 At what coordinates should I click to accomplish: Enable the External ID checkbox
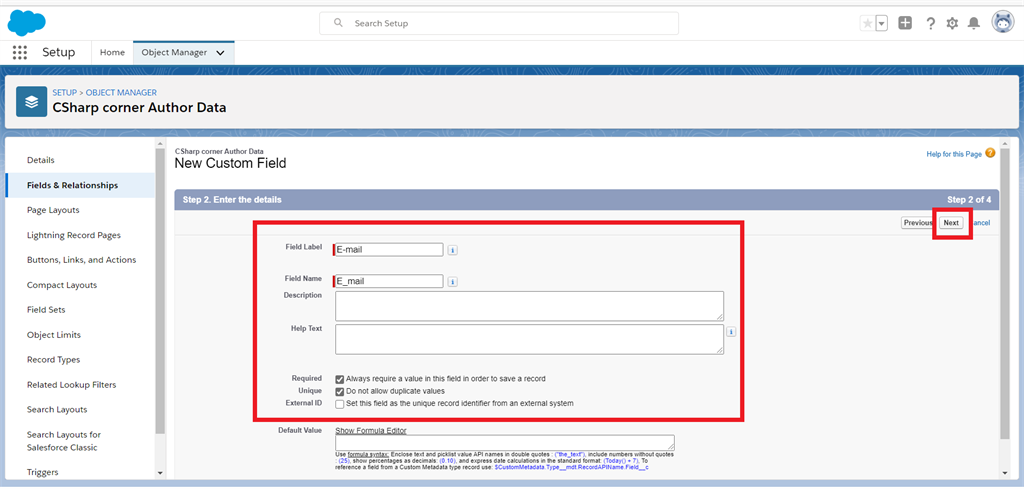click(340, 404)
